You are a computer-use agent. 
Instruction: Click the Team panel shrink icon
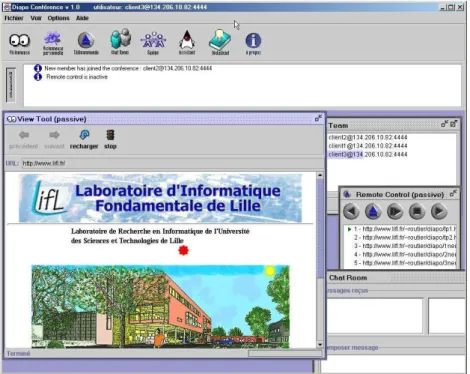tap(444, 124)
